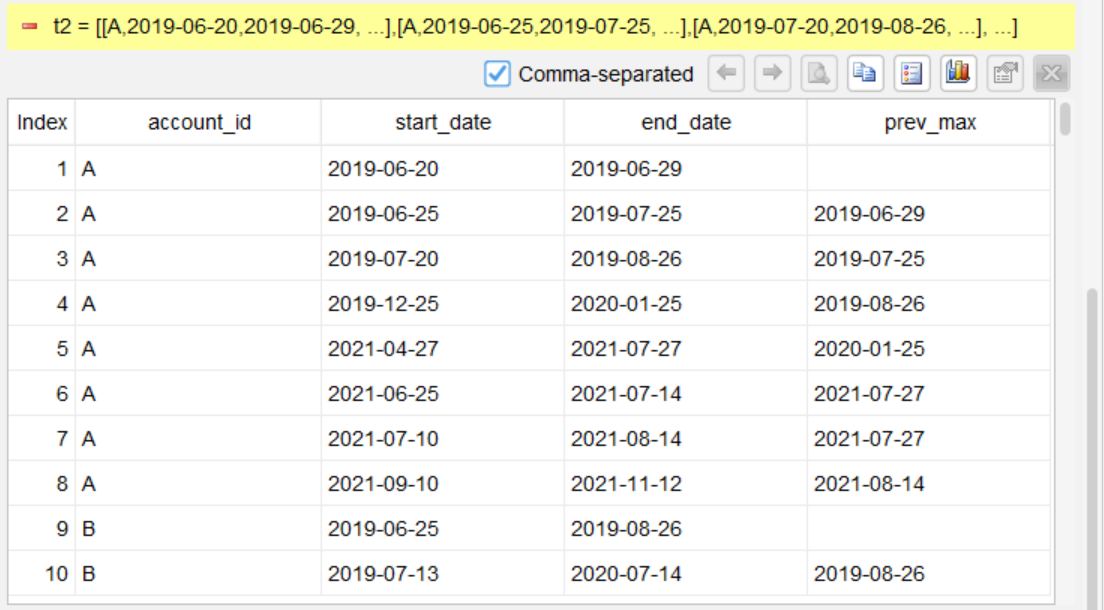Select the account_id column header
Viewport: 1104px width, 610px height.
(199, 123)
